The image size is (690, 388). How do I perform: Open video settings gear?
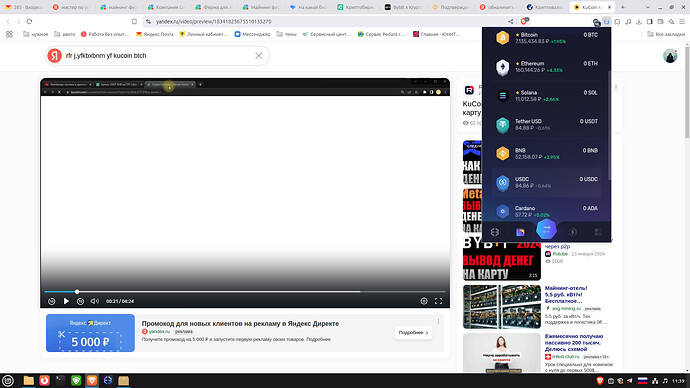click(424, 301)
